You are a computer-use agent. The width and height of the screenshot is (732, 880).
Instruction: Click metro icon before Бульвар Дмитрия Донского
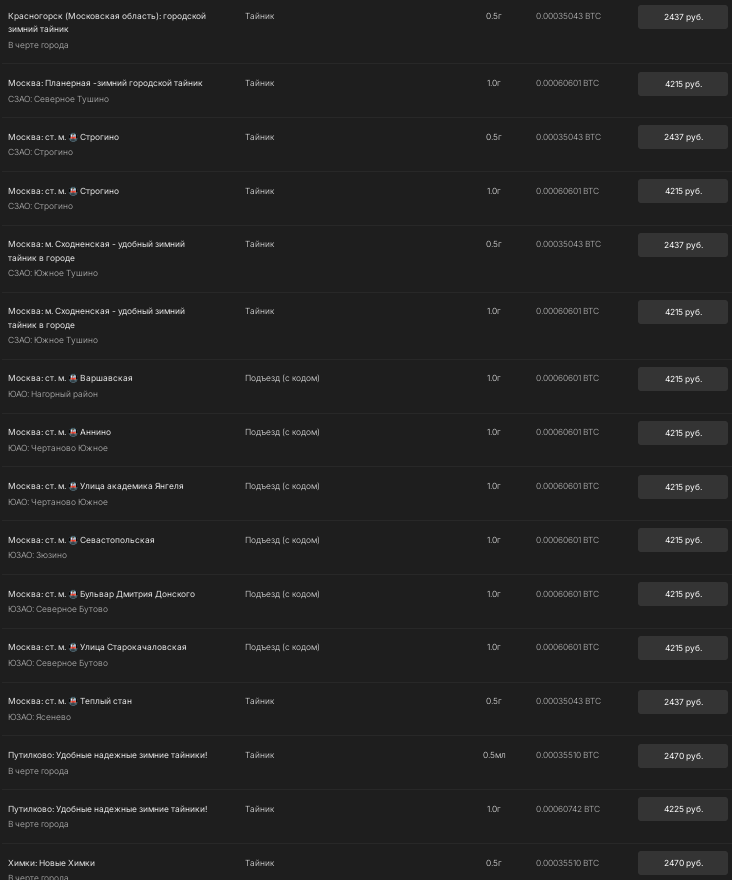73,594
